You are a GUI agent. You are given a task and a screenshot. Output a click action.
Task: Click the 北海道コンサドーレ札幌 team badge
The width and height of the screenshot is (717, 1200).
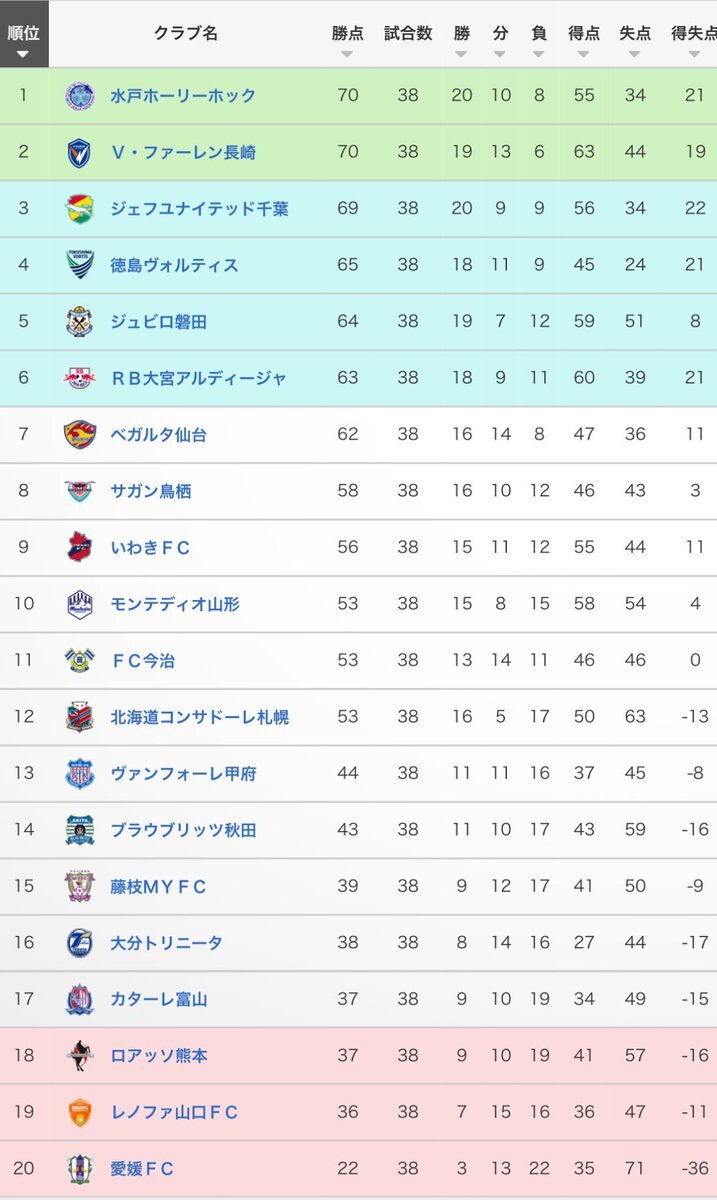coord(80,716)
